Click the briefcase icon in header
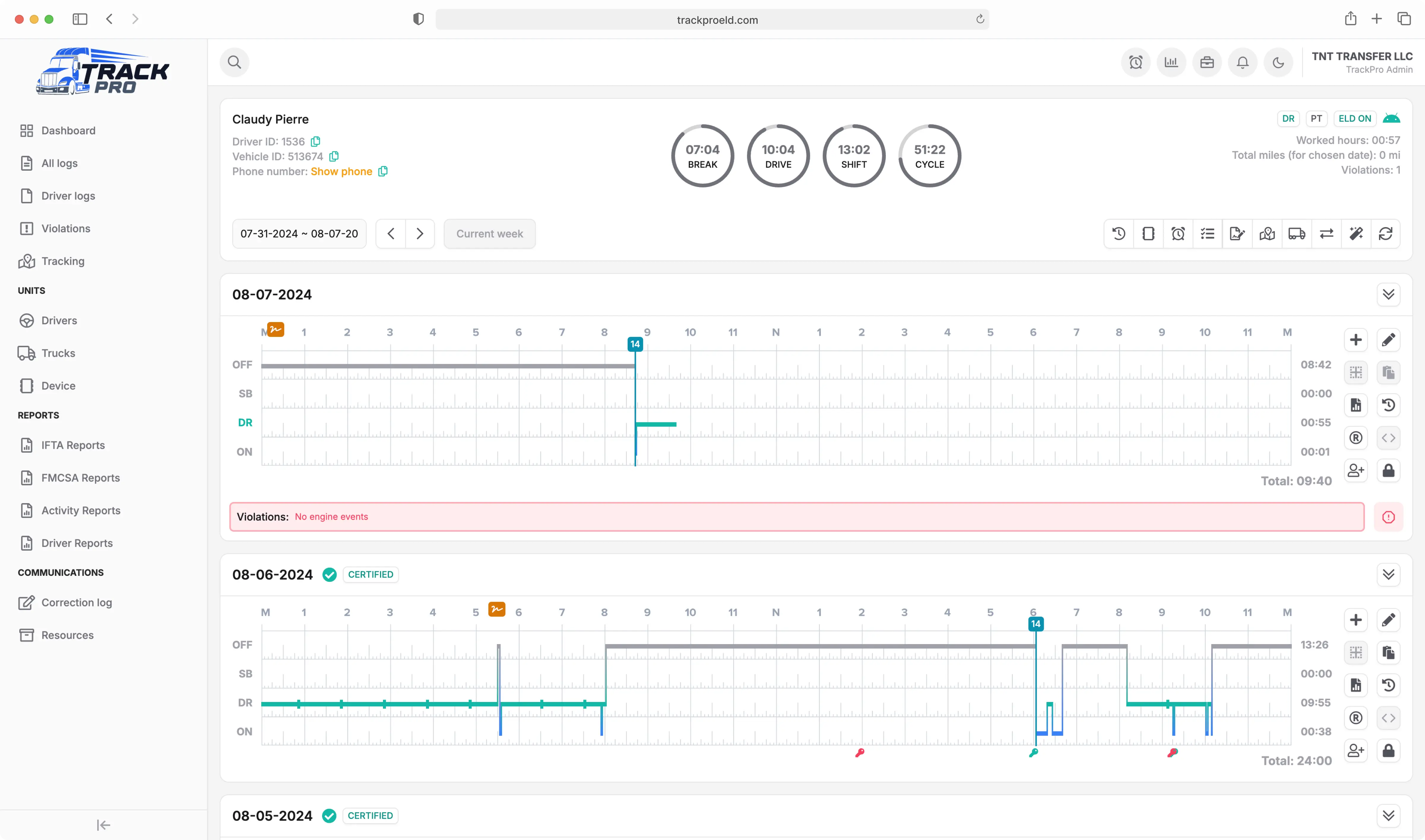 pyautogui.click(x=1206, y=62)
